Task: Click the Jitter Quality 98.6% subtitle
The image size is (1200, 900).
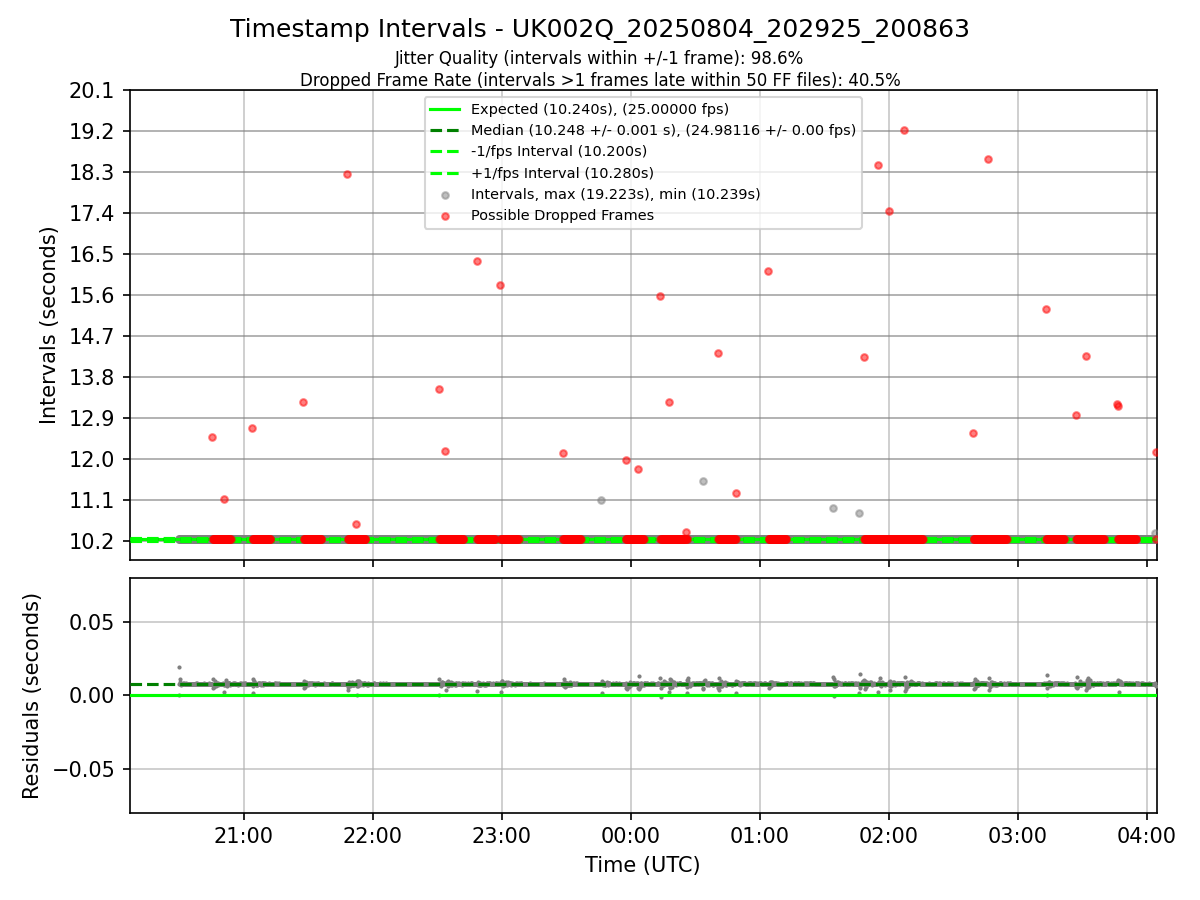Action: point(599,59)
